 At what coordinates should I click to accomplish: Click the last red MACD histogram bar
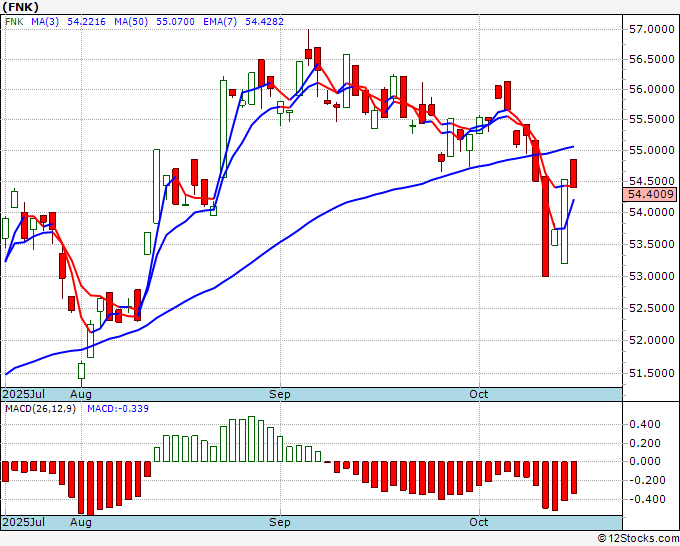pos(574,477)
